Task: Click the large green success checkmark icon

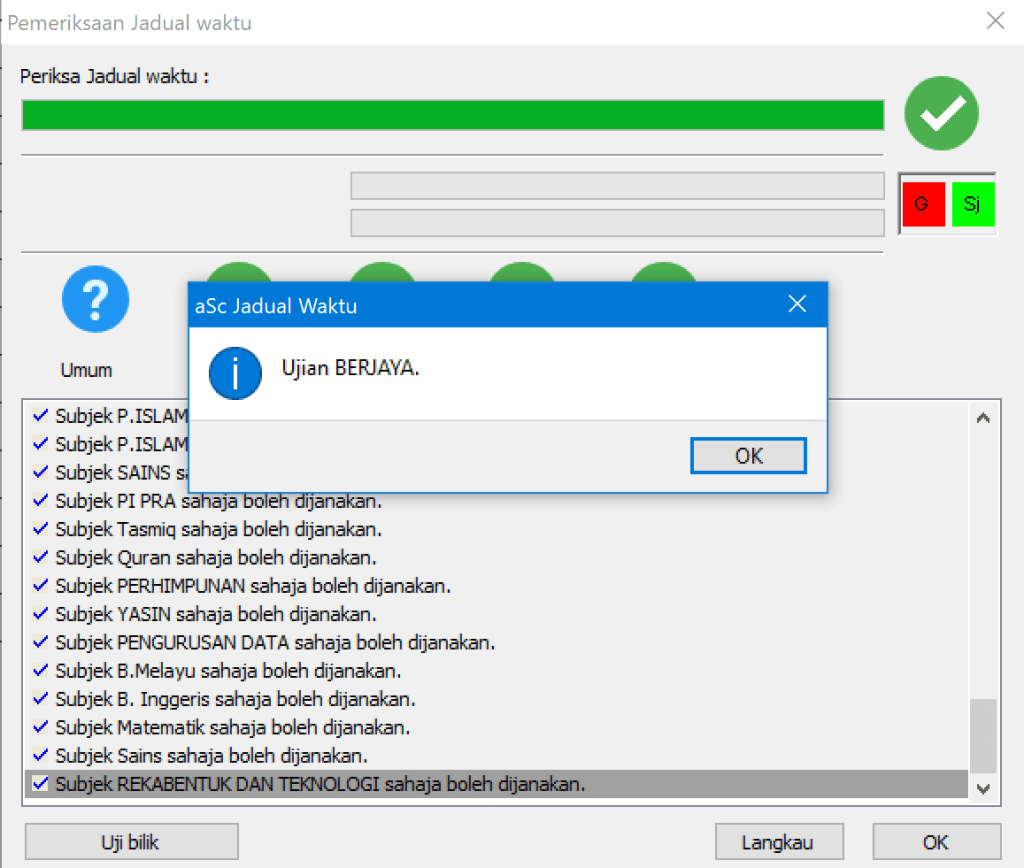Action: coord(941,113)
